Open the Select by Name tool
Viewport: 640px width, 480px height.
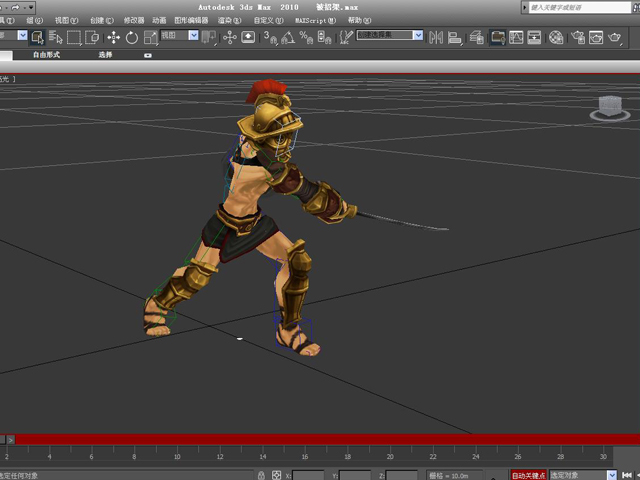click(56, 38)
